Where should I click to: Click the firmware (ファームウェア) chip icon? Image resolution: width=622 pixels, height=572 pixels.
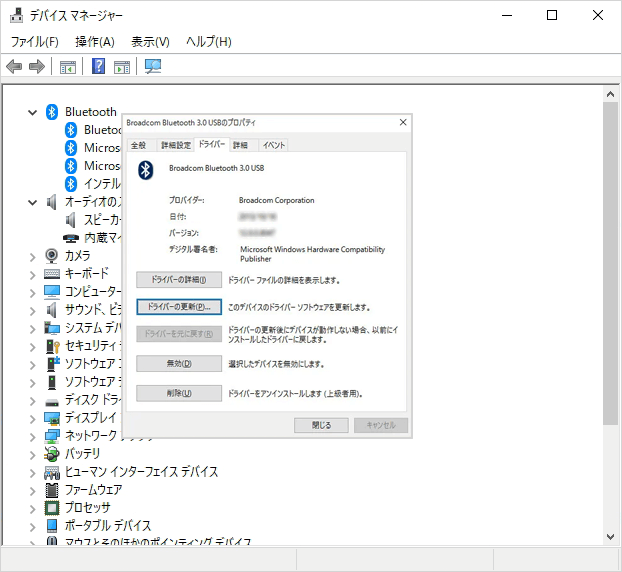(x=52, y=490)
